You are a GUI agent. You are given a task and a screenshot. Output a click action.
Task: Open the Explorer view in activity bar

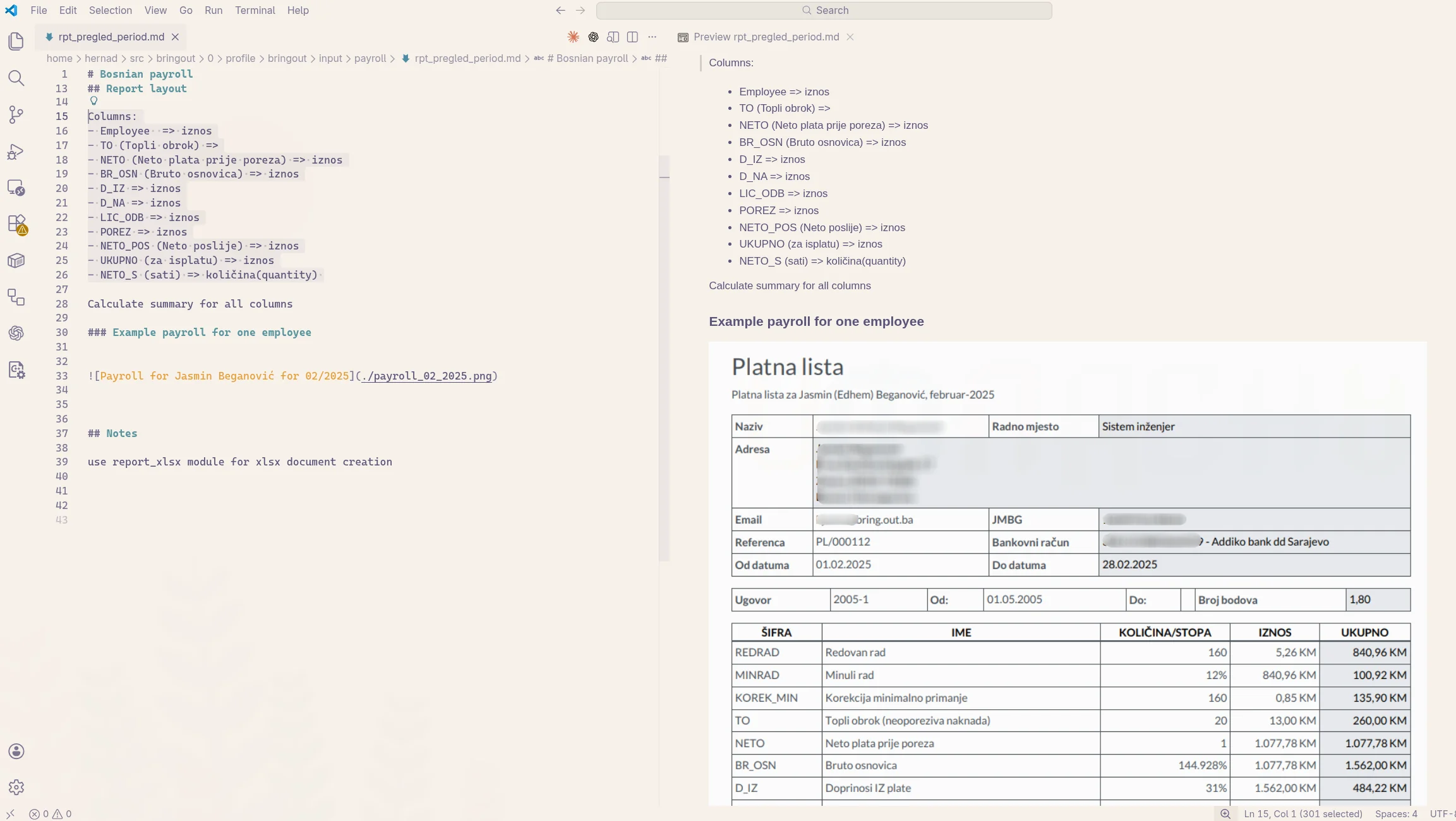tap(16, 42)
